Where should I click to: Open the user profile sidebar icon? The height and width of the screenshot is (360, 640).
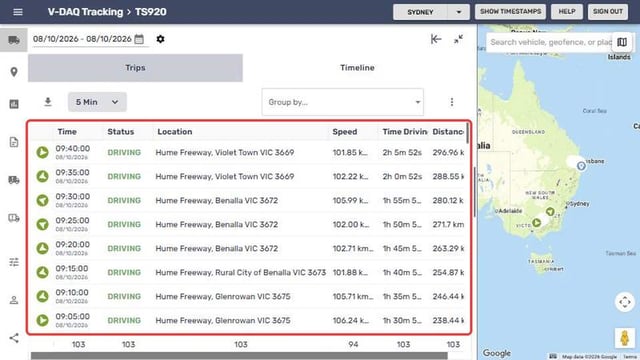[x=14, y=300]
